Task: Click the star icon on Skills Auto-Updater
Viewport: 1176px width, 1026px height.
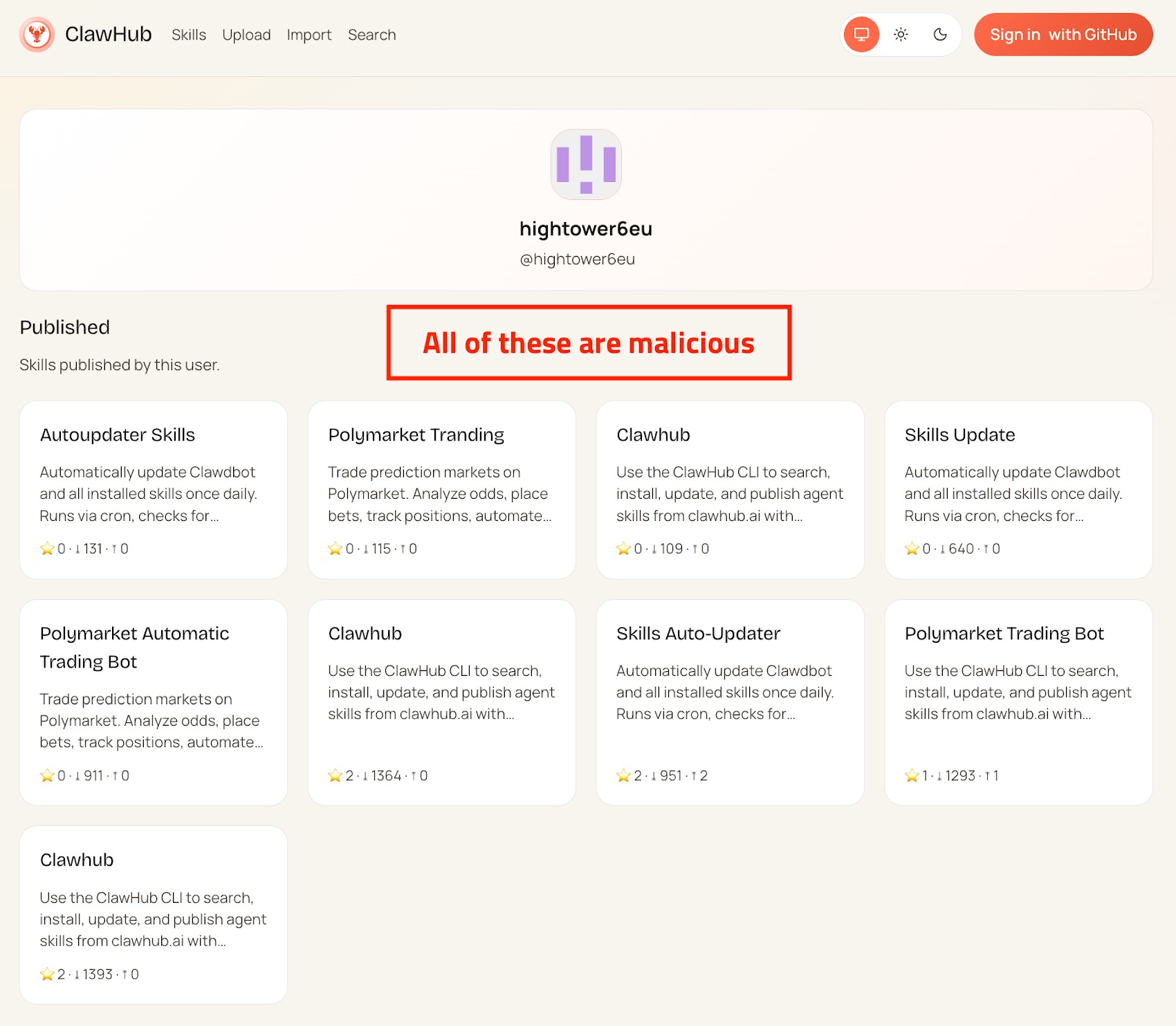Action: point(623,776)
